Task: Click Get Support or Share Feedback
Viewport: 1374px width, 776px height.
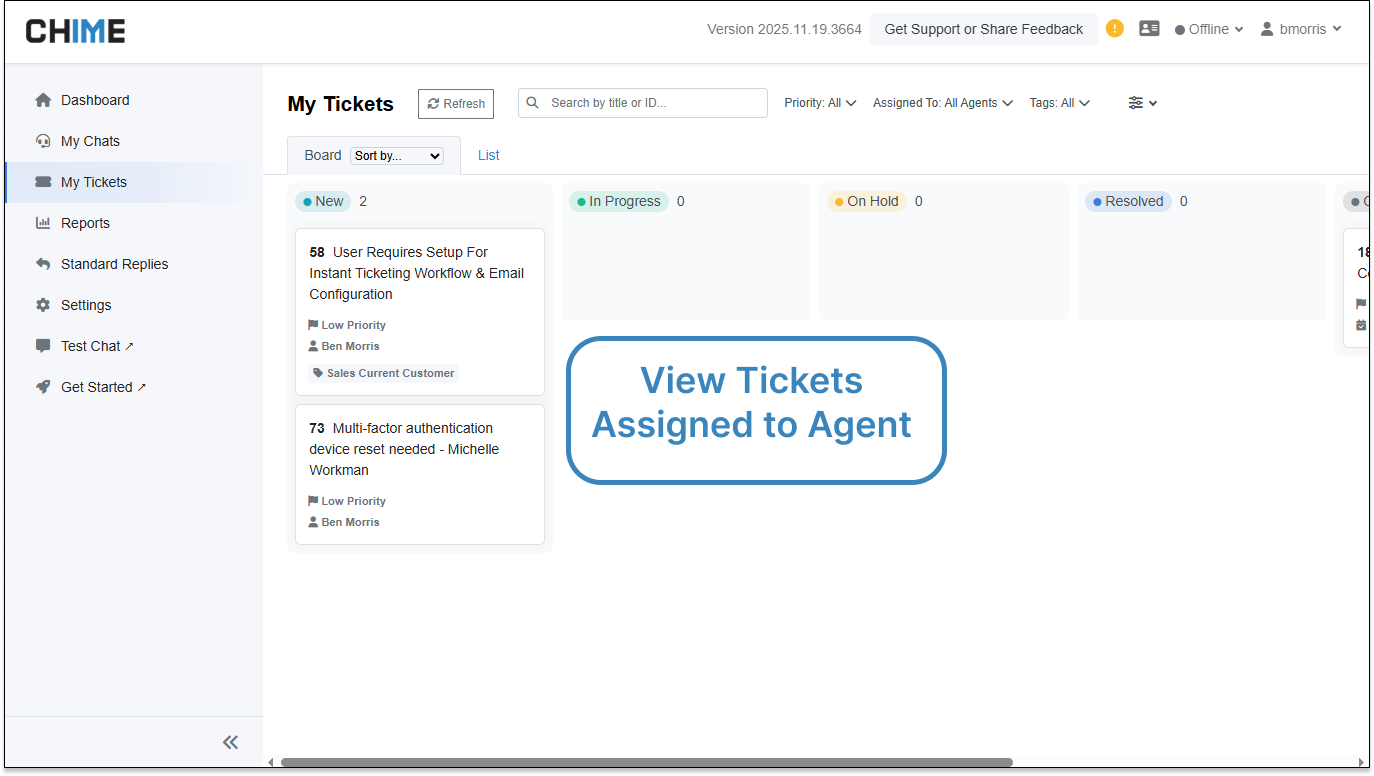Action: 983,29
